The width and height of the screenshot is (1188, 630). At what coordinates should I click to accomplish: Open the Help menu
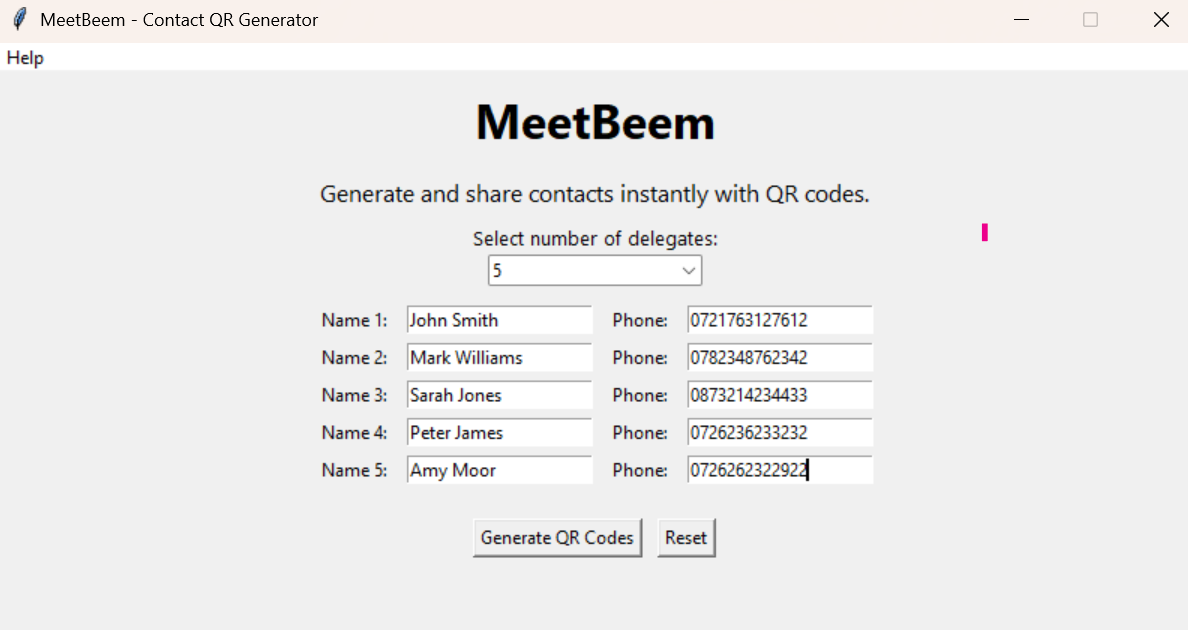click(x=25, y=58)
